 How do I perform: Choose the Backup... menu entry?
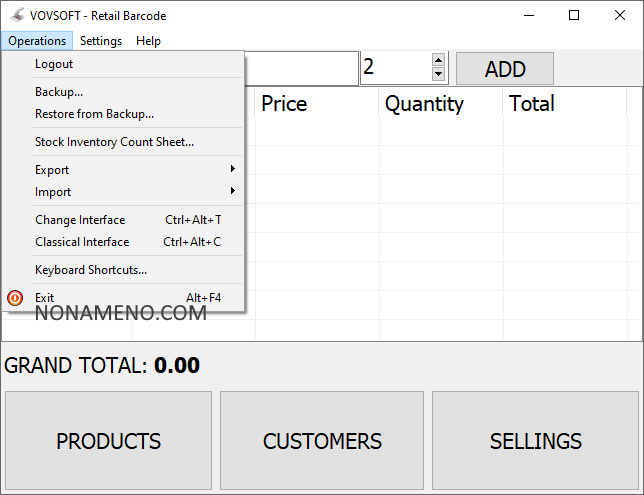(x=59, y=92)
